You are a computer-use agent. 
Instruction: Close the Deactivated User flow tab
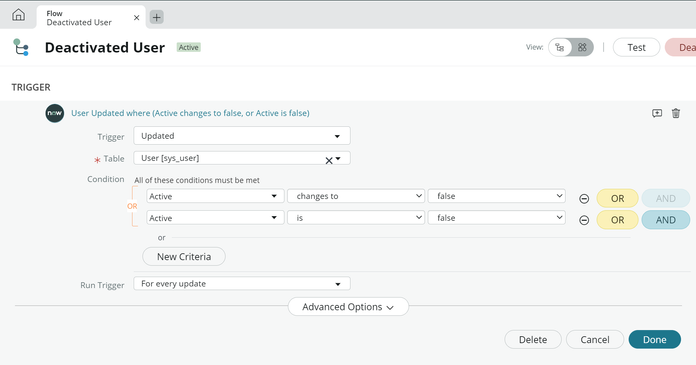[x=136, y=18]
